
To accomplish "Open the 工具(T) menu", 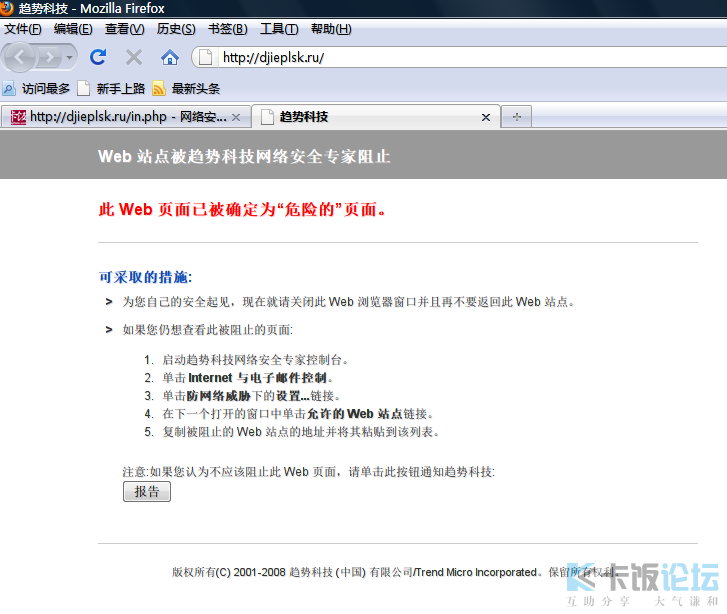I will click(279, 29).
